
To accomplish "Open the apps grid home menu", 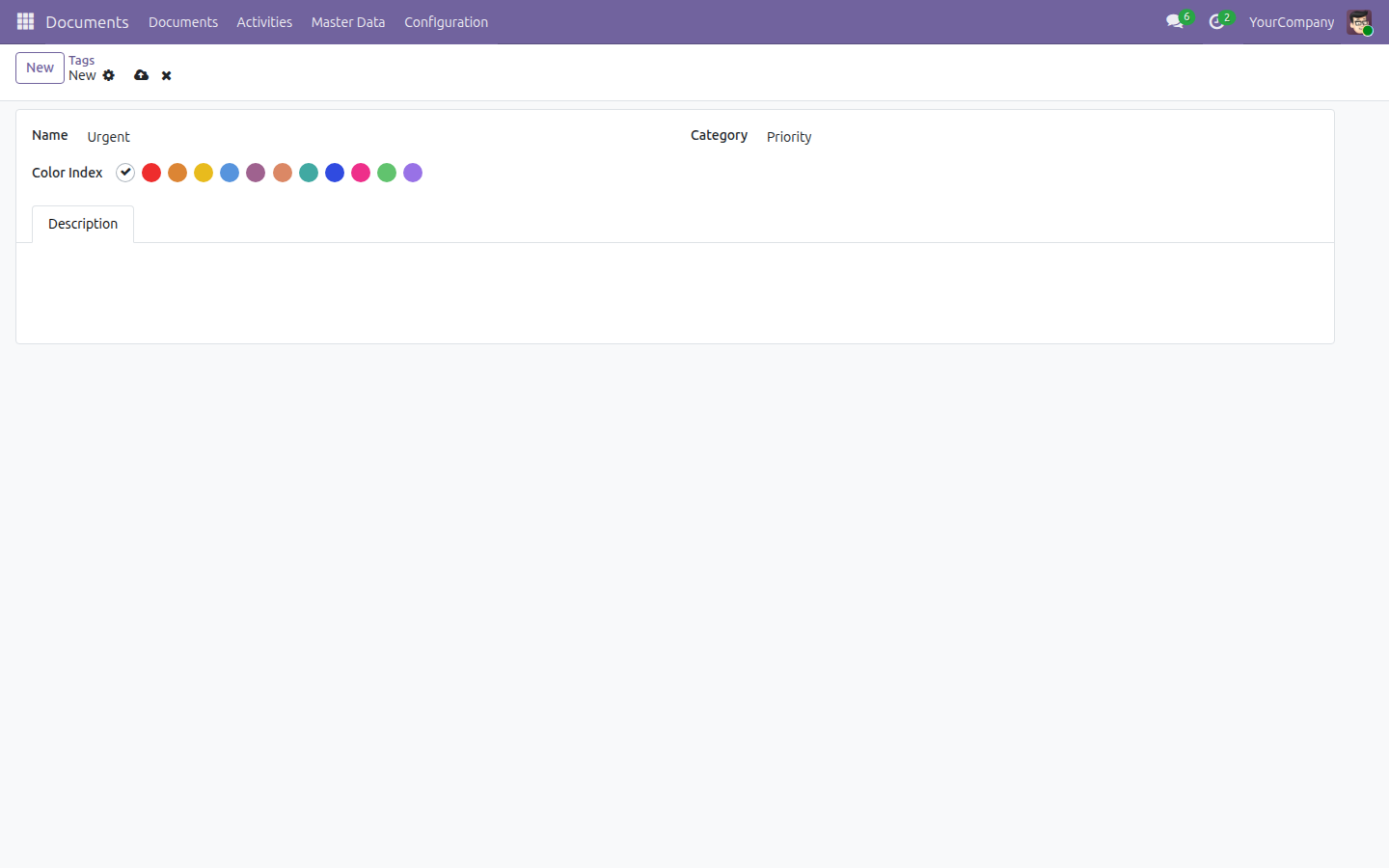I will click(25, 21).
